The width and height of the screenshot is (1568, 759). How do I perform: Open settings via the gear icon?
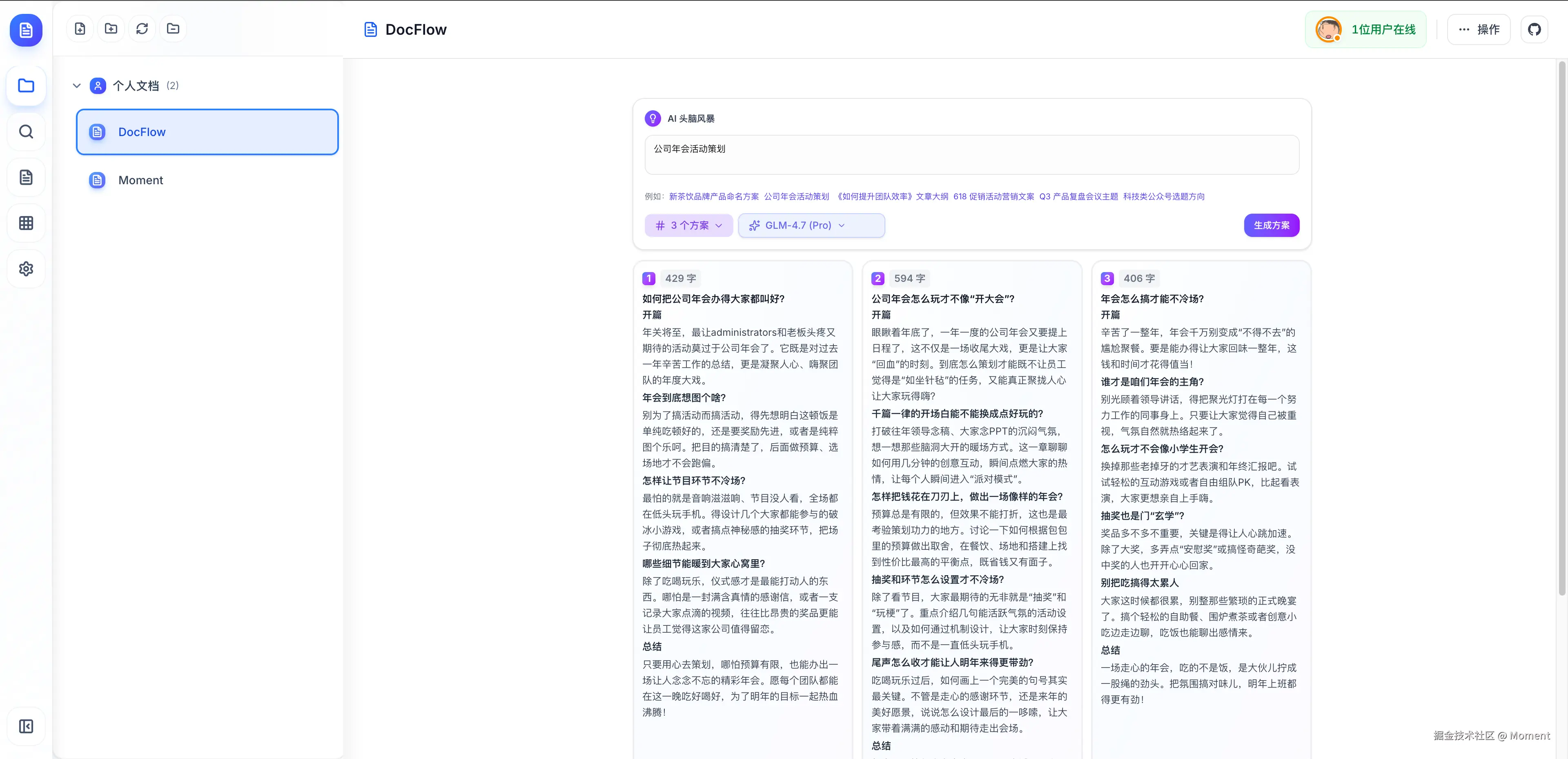click(26, 269)
